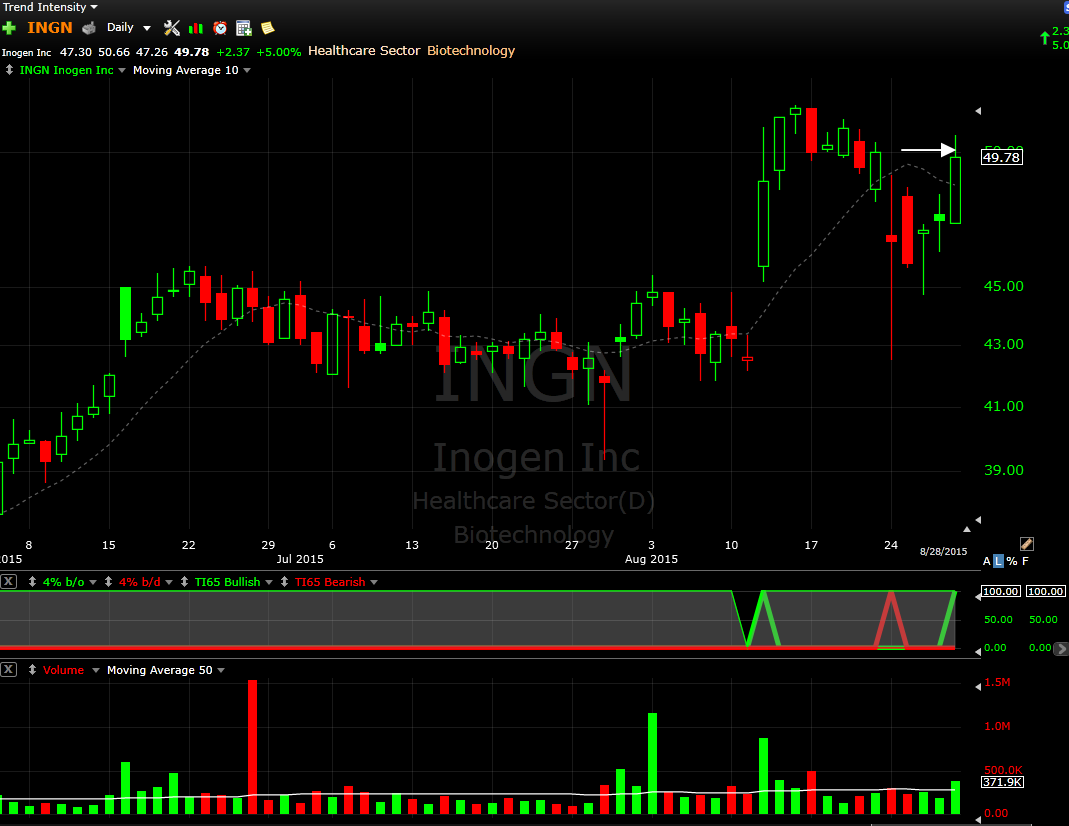Click the bar-chart style indicator icon
The height and width of the screenshot is (826, 1069).
pos(196,28)
